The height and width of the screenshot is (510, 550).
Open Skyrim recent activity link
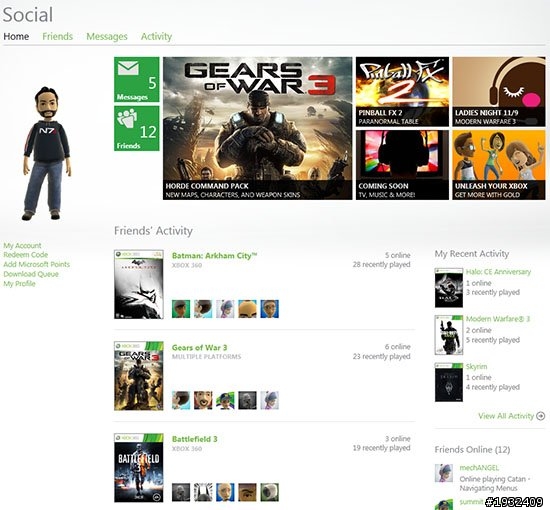[476, 367]
